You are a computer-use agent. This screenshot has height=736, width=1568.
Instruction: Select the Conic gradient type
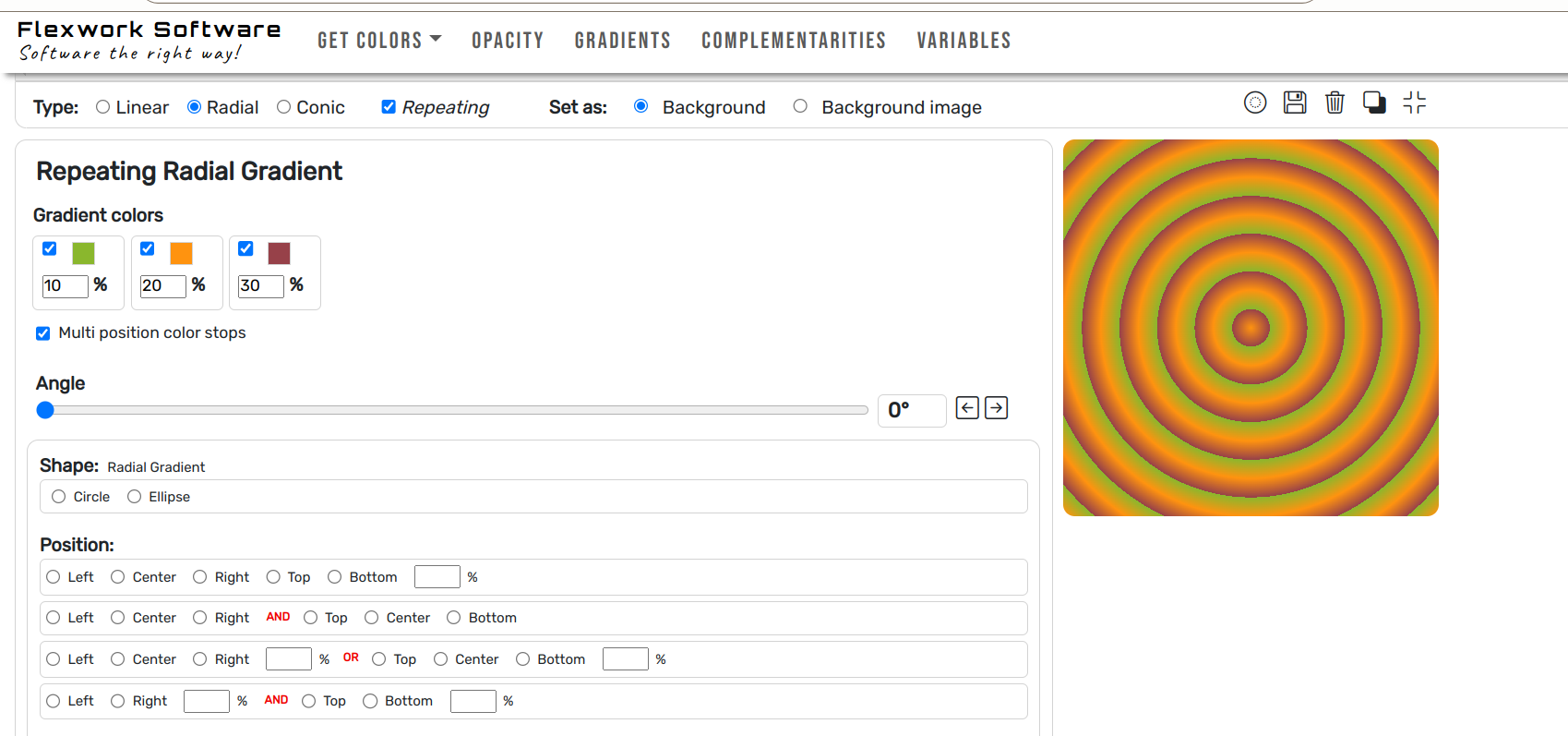pos(283,107)
